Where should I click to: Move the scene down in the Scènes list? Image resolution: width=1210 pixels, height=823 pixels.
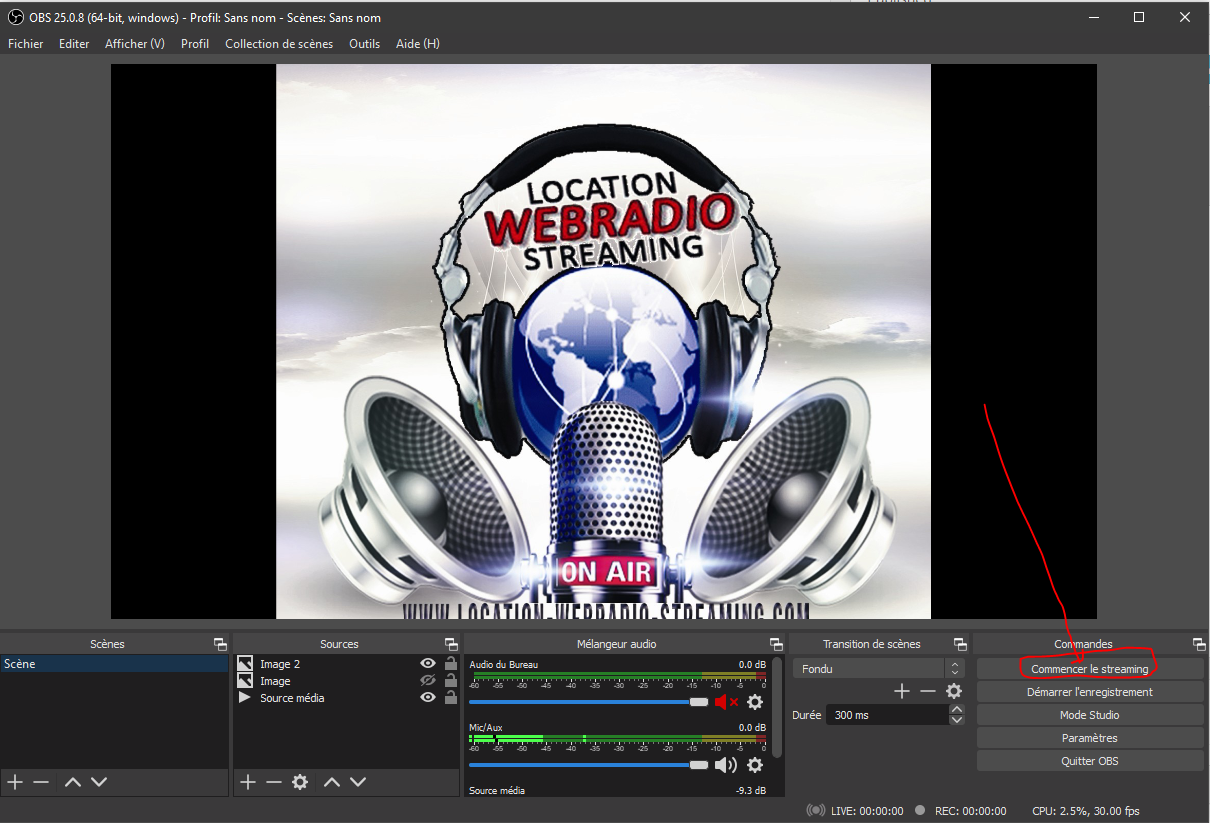coord(98,782)
